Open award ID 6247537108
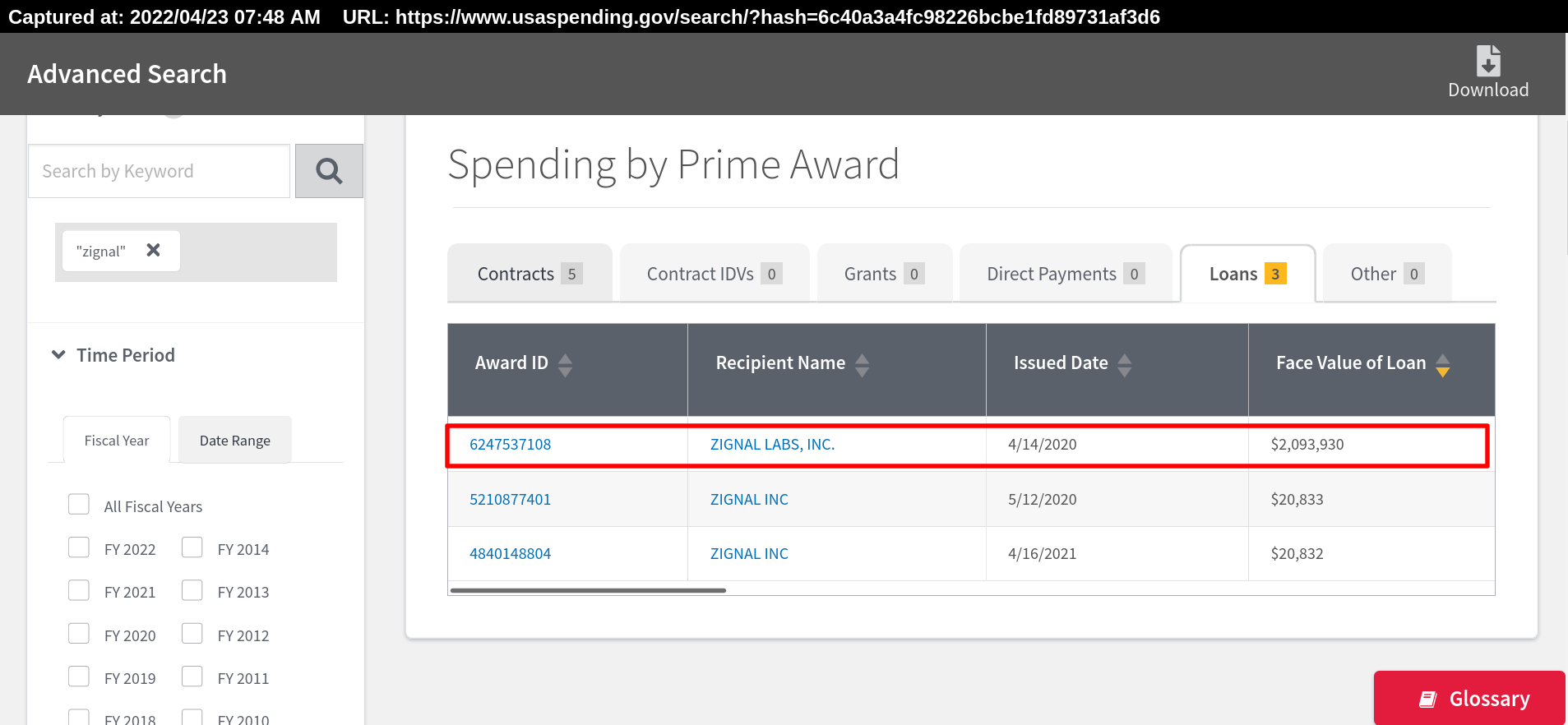Image resolution: width=1568 pixels, height=725 pixels. pos(510,445)
